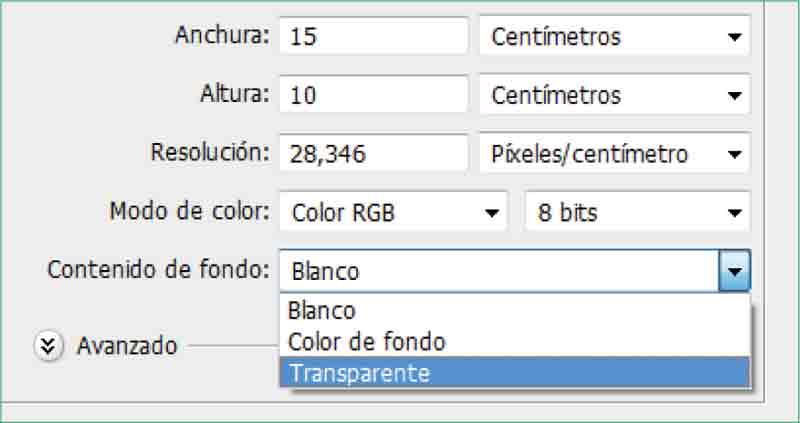Viewport: 800px width, 423px height.
Task: Click the Resolución value field
Action: click(x=373, y=154)
